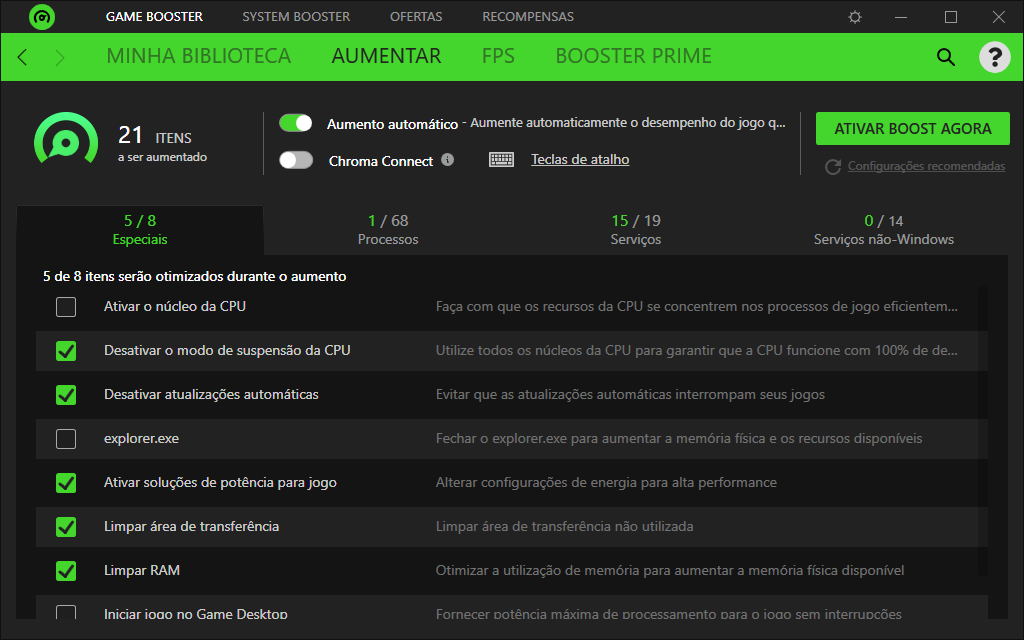The image size is (1024, 640).
Task: Go forward with the right arrow
Action: click(60, 57)
